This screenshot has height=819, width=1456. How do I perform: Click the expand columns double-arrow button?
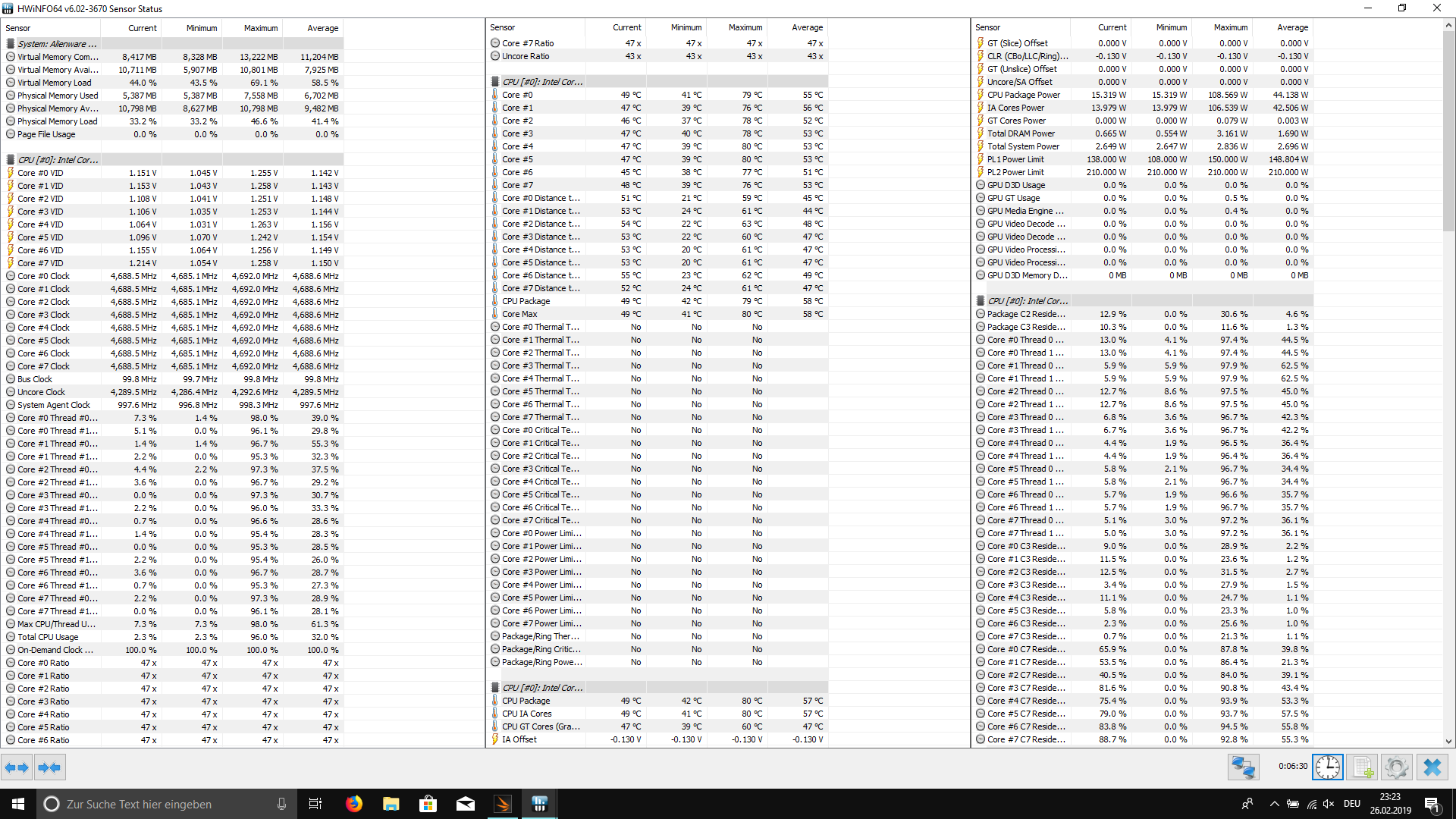click(x=17, y=767)
